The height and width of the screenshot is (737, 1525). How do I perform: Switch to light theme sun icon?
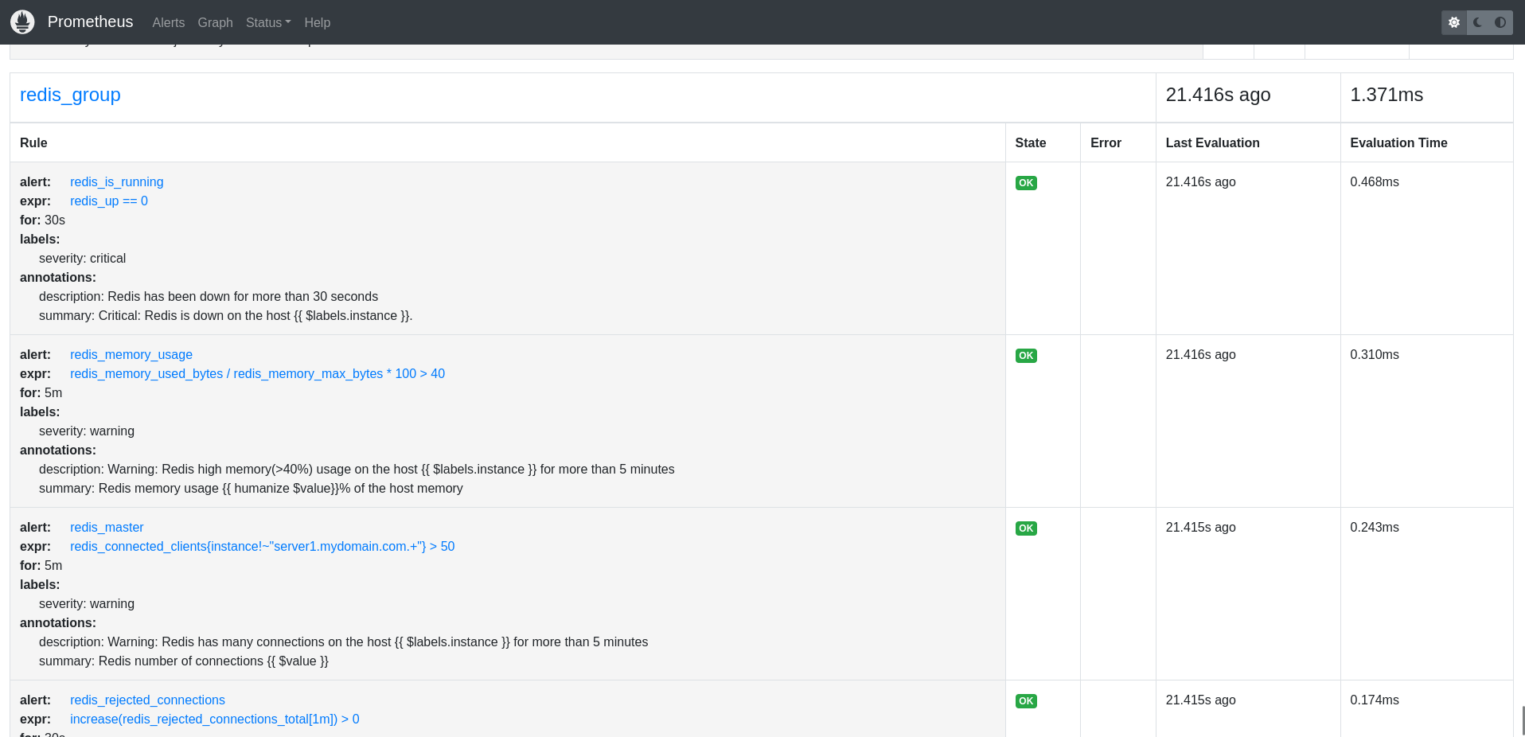pyautogui.click(x=1454, y=22)
